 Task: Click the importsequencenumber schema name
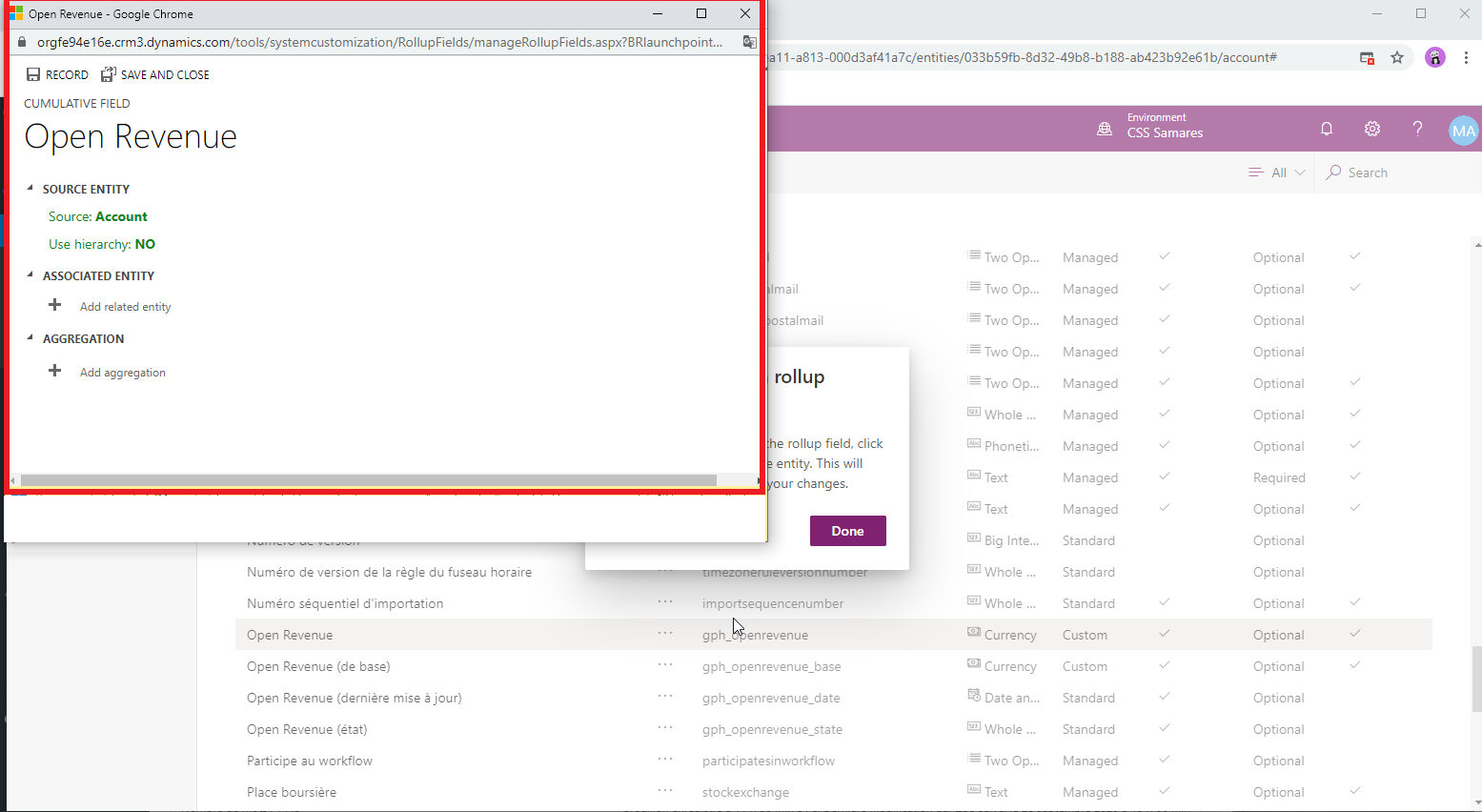pos(773,603)
